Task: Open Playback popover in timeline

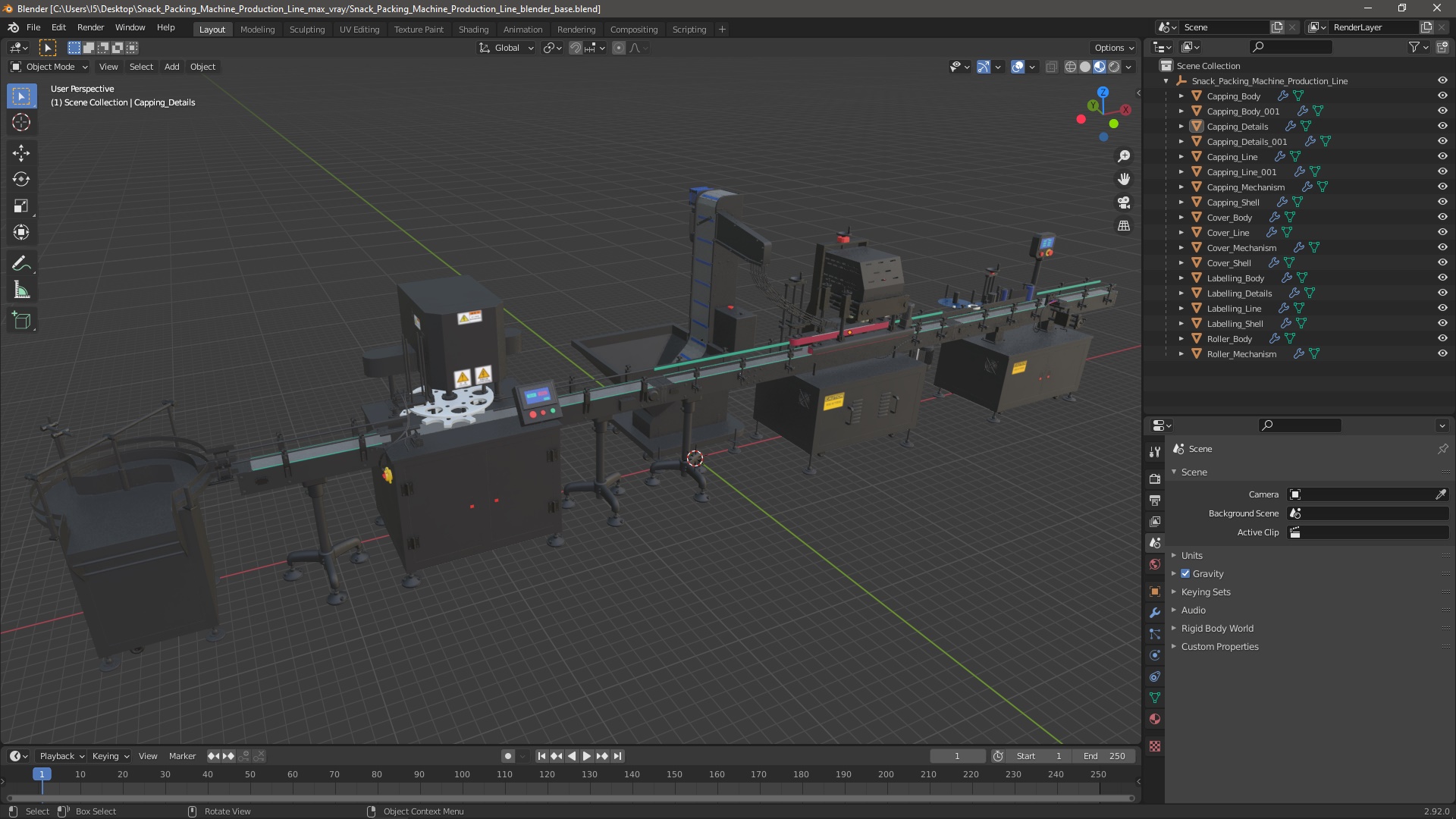Action: pos(61,756)
